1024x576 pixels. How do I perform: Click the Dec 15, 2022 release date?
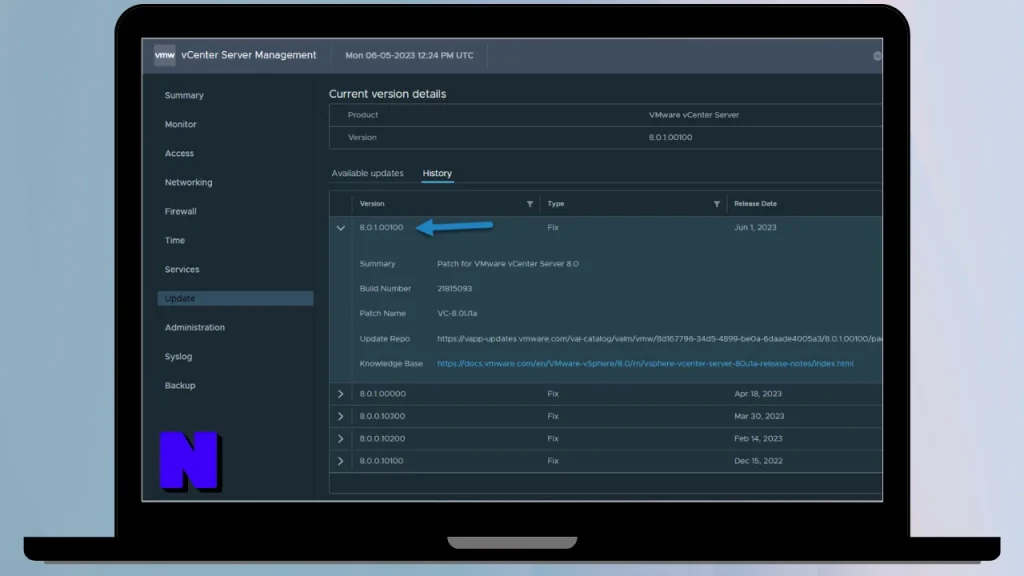click(x=758, y=461)
